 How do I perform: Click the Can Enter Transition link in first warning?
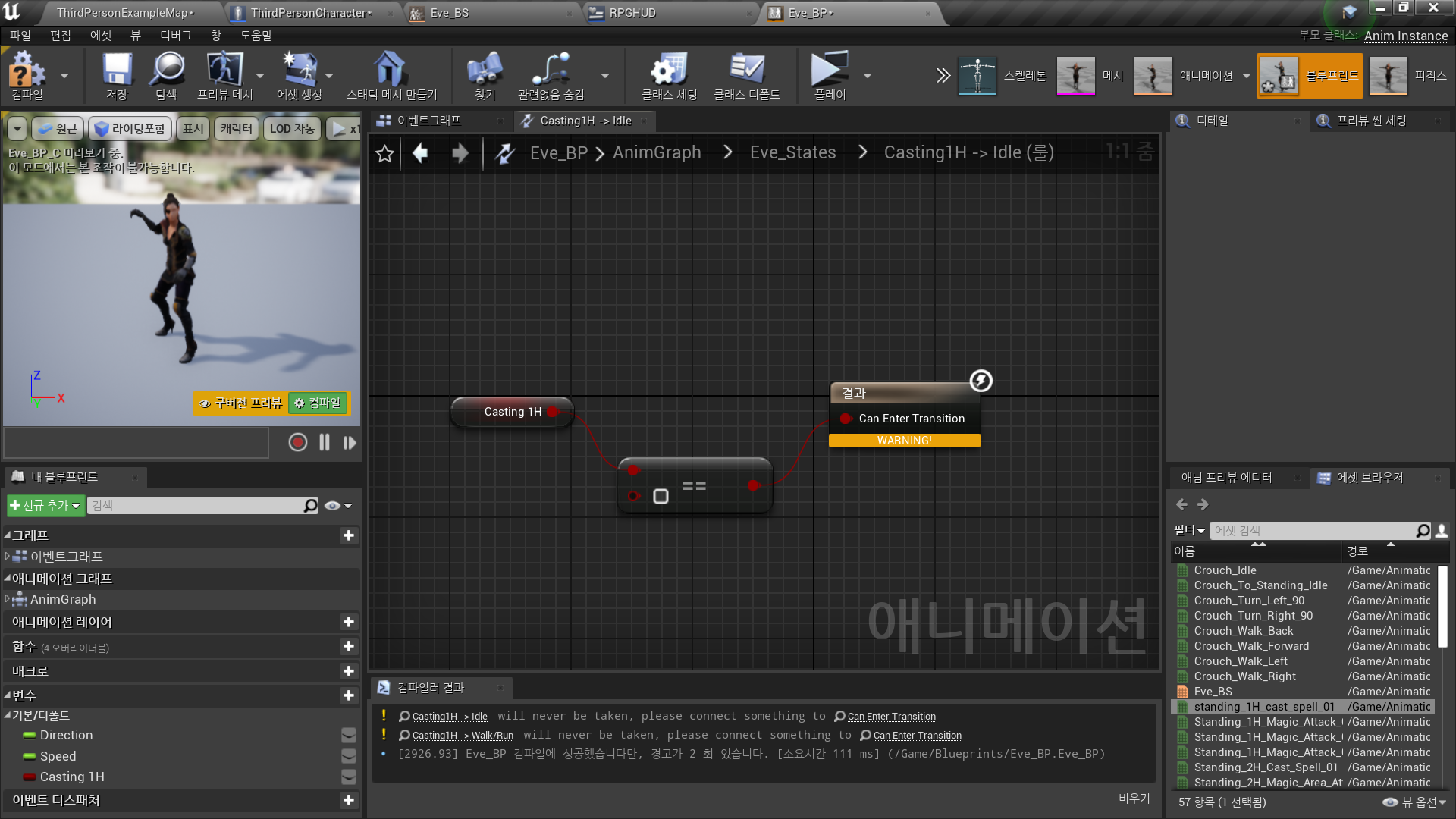pyautogui.click(x=891, y=717)
